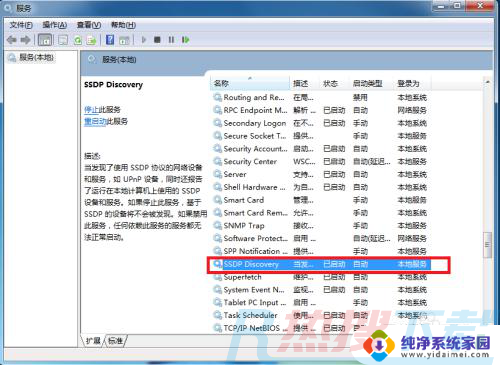The height and width of the screenshot is (365, 500).
Task: Click gear icon beside Secondary Logon
Action: tap(218, 123)
